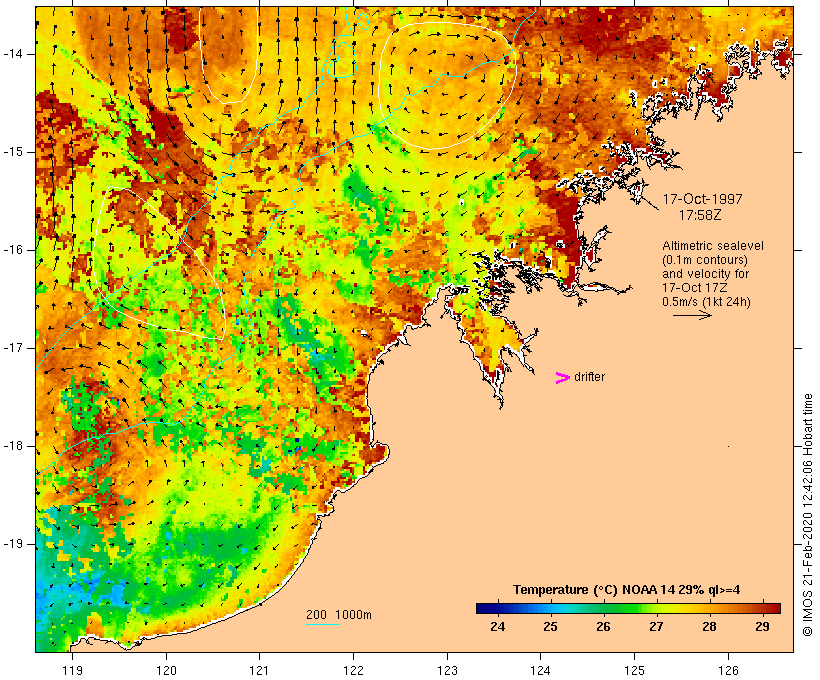Click the cyan bathymetry legend line
Viewport: 820px width, 680px height.
click(323, 624)
